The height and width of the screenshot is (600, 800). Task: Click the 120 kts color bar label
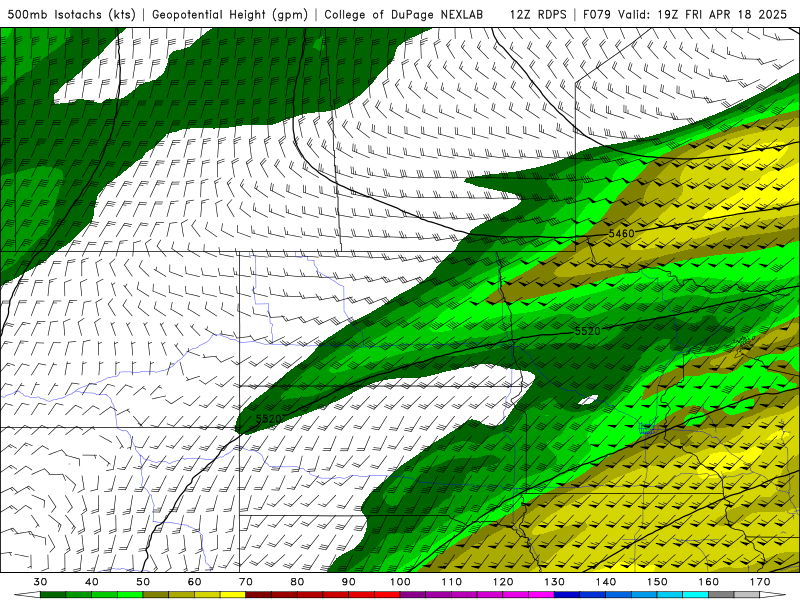click(503, 582)
